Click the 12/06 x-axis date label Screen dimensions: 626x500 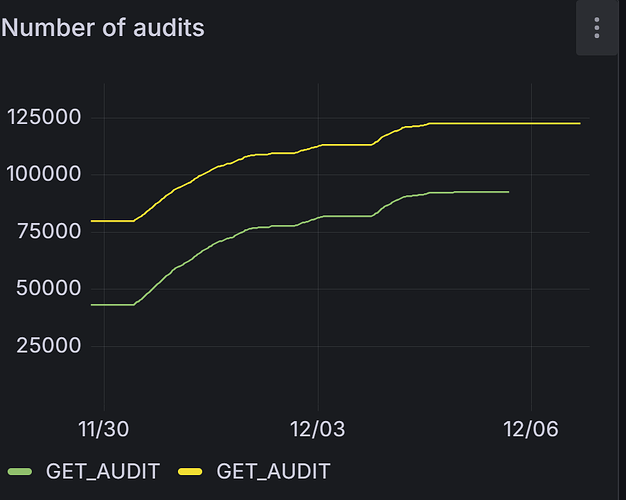coord(530,428)
